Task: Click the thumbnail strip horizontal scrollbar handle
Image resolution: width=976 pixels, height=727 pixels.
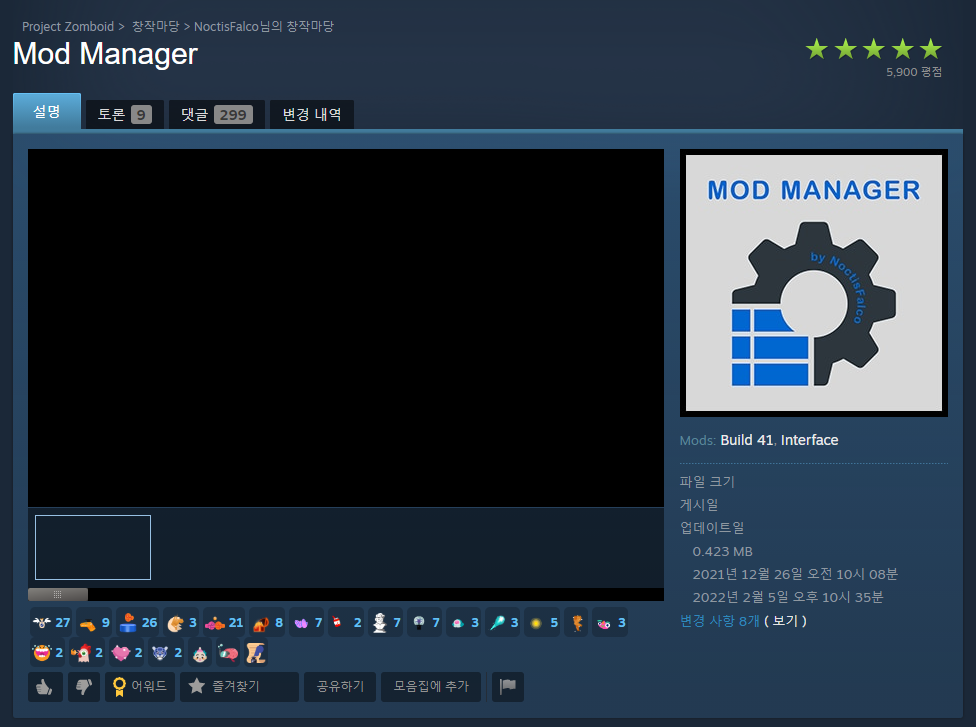Action: (58, 594)
